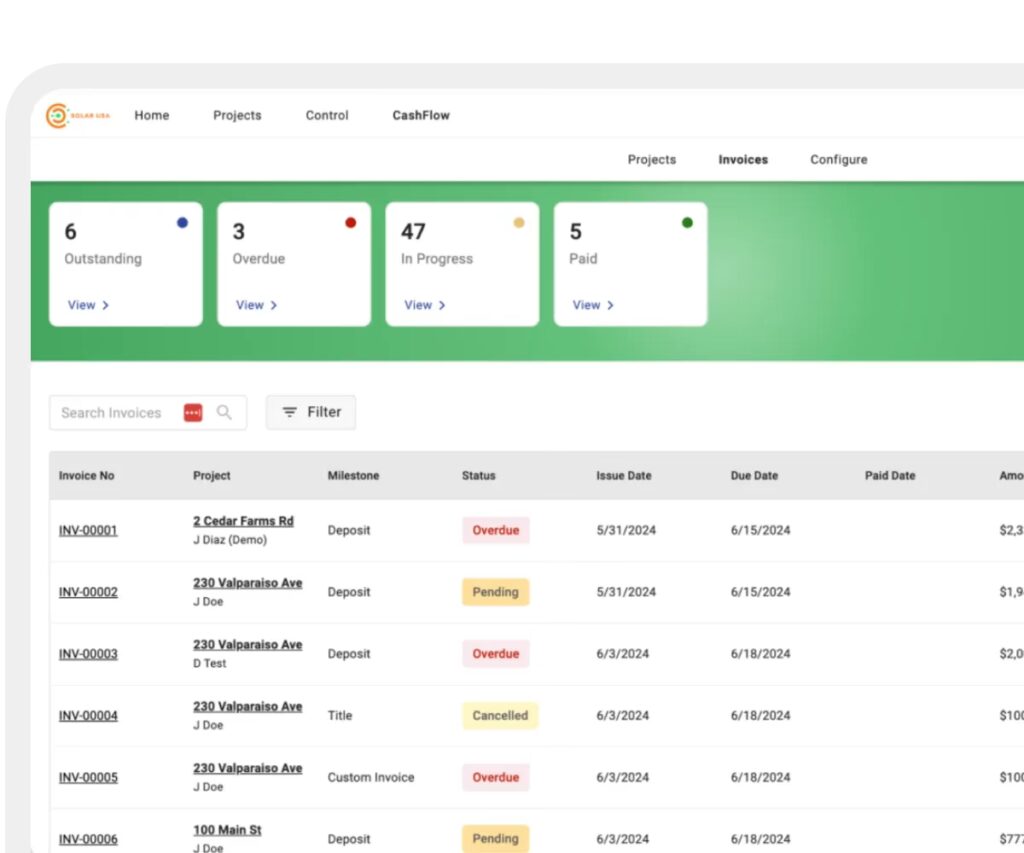1024x853 pixels.
Task: Click the Cancelled status badge on INV-00004
Action: (x=500, y=716)
